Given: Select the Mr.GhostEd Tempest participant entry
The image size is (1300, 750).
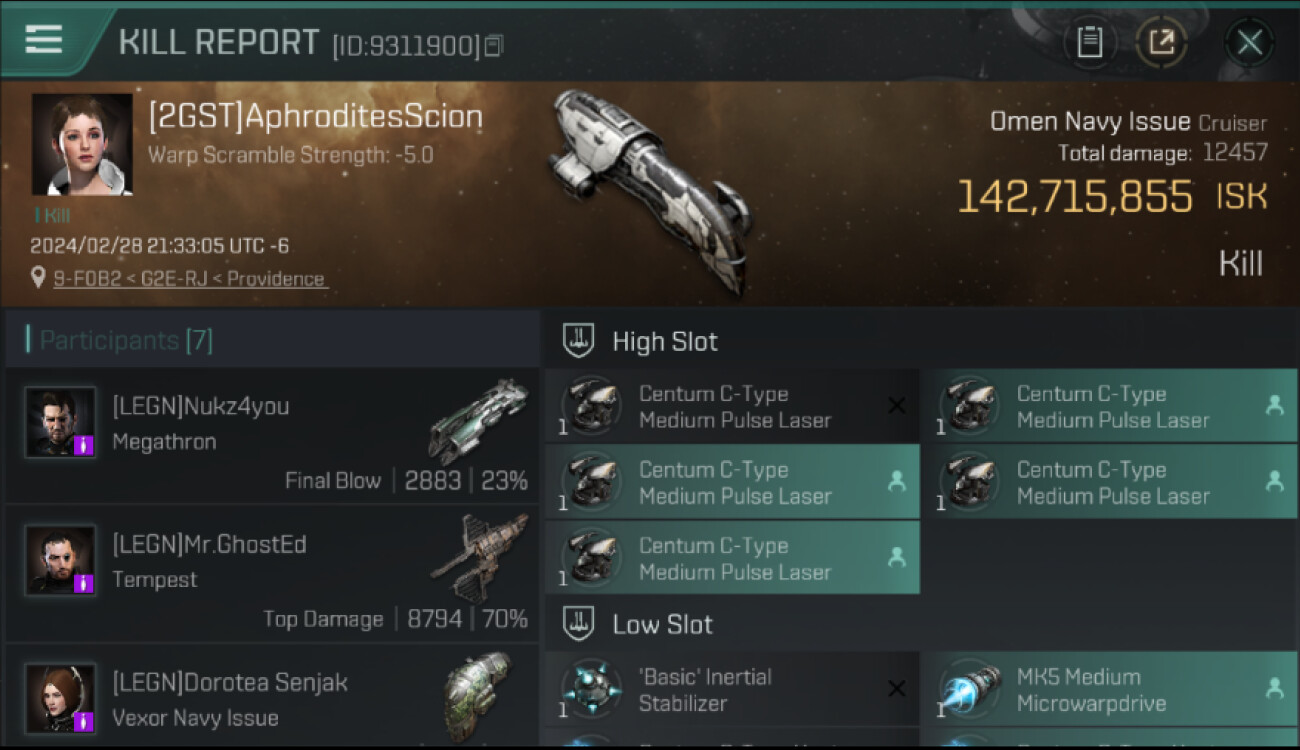Looking at the screenshot, I should pos(272,574).
